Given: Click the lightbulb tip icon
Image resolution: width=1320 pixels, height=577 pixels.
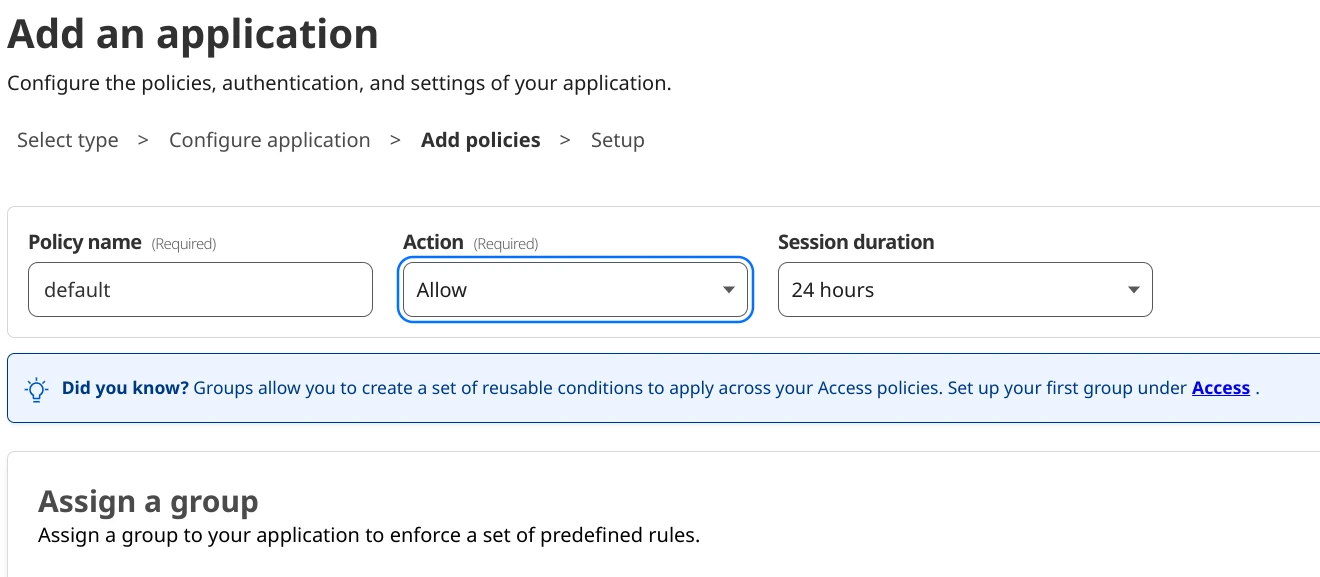Looking at the screenshot, I should 36,389.
